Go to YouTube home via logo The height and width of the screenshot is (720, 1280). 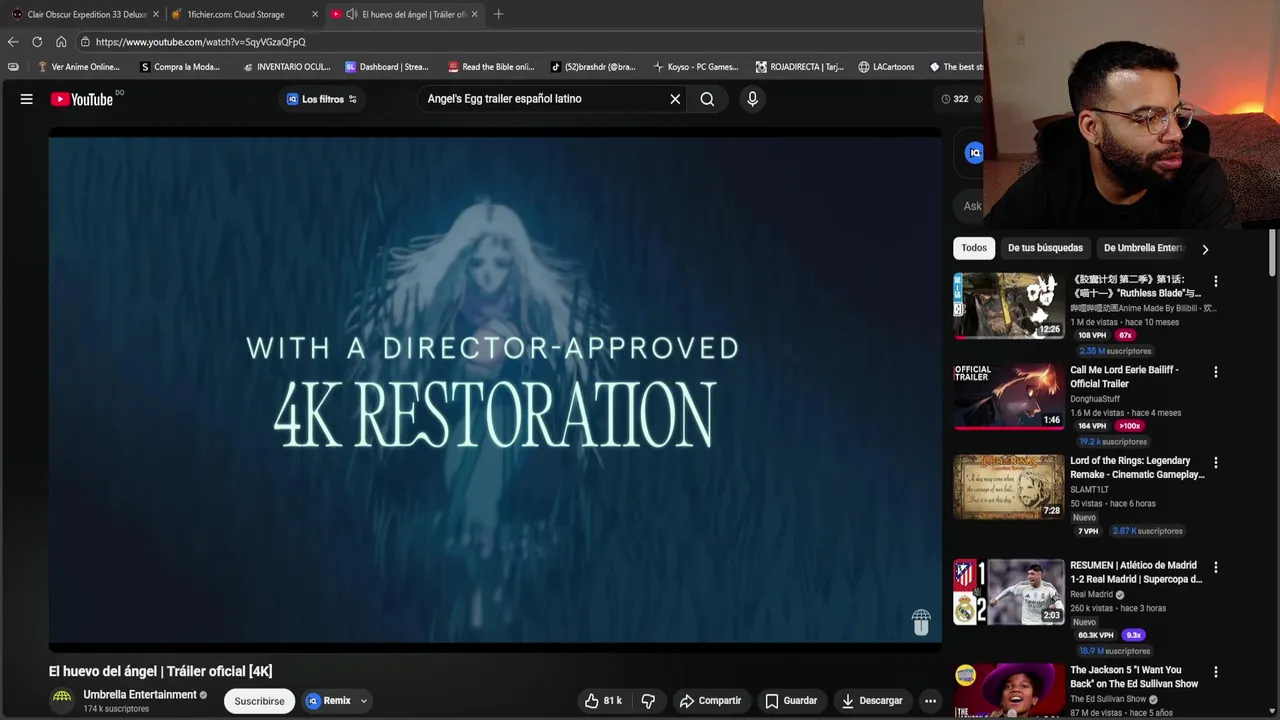(82, 99)
